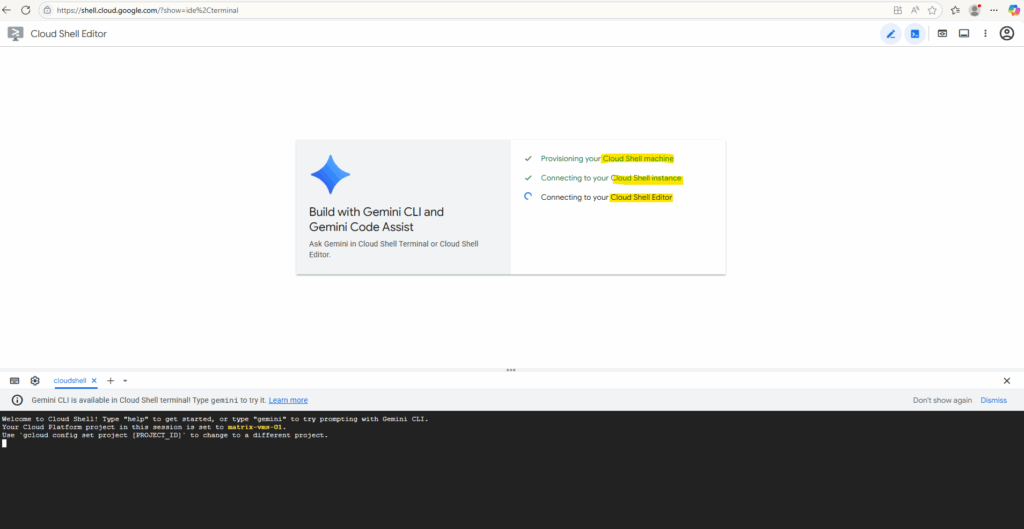Open terminal settings gear icon
This screenshot has width=1024, height=529.
[x=35, y=381]
